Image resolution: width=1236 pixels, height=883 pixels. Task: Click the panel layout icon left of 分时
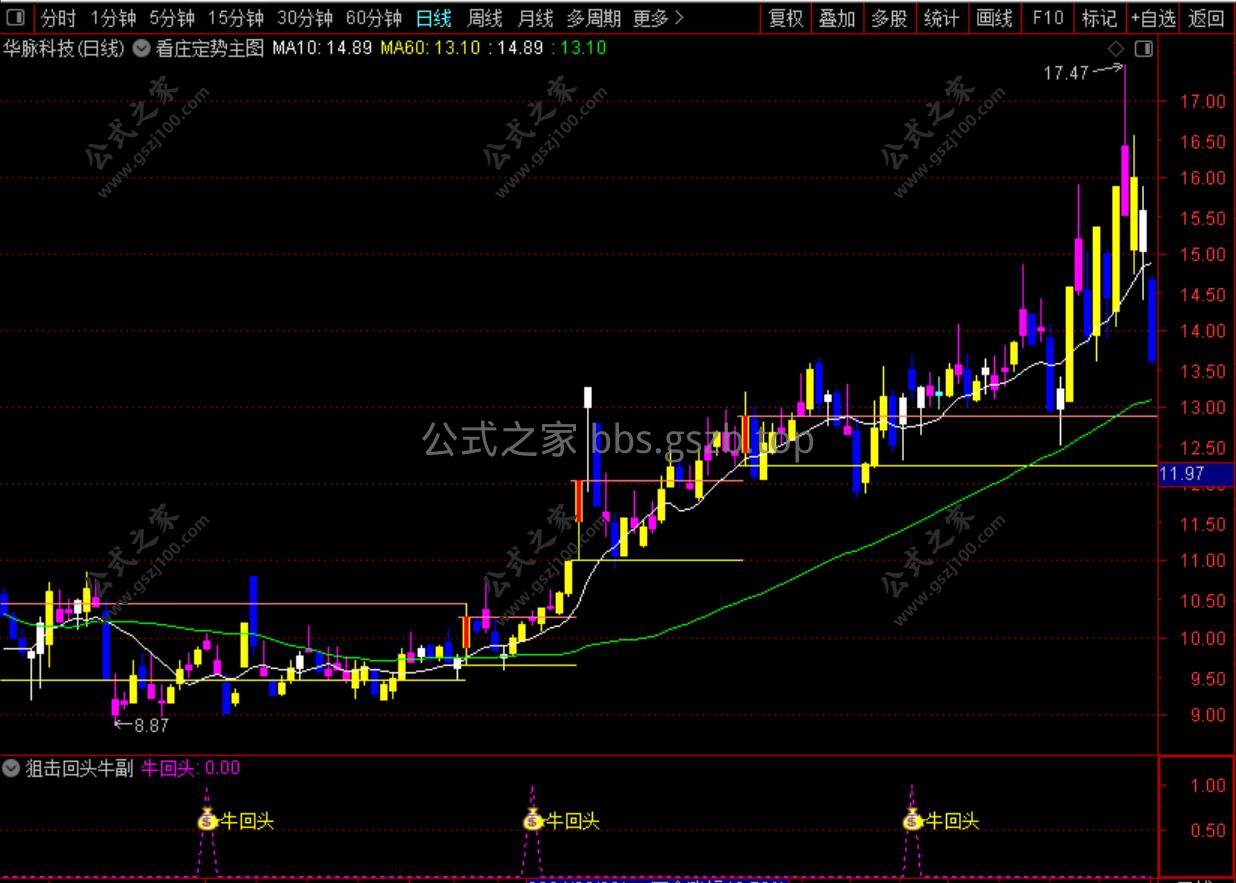[17, 18]
